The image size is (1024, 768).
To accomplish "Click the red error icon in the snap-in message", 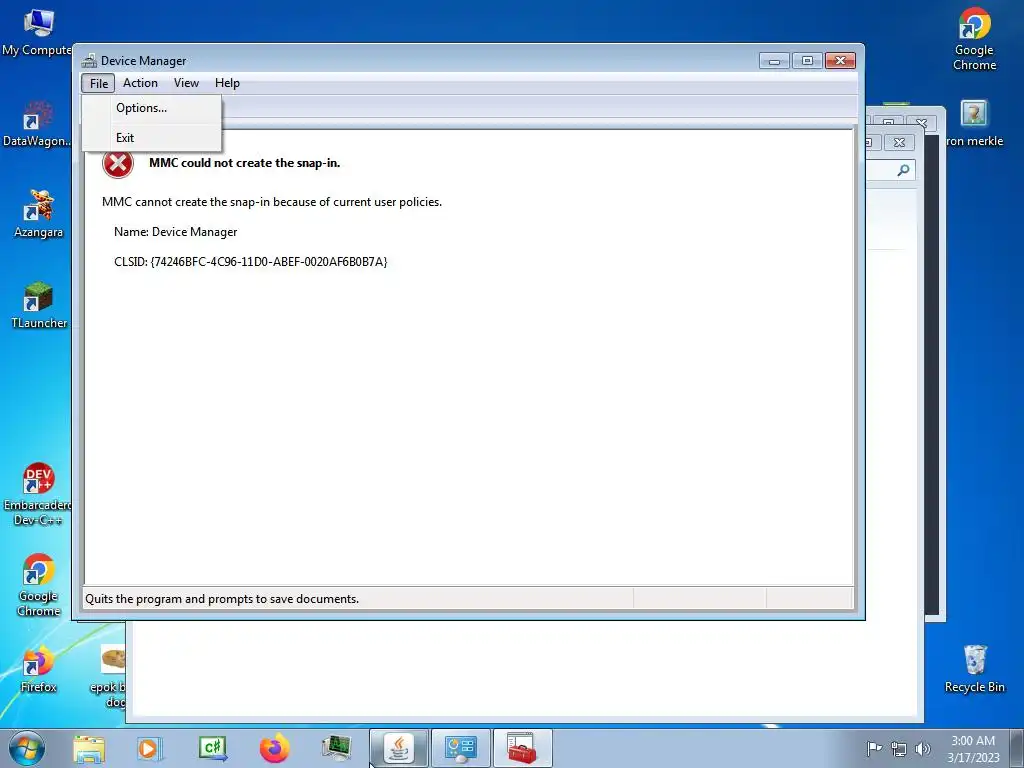I will pyautogui.click(x=118, y=163).
